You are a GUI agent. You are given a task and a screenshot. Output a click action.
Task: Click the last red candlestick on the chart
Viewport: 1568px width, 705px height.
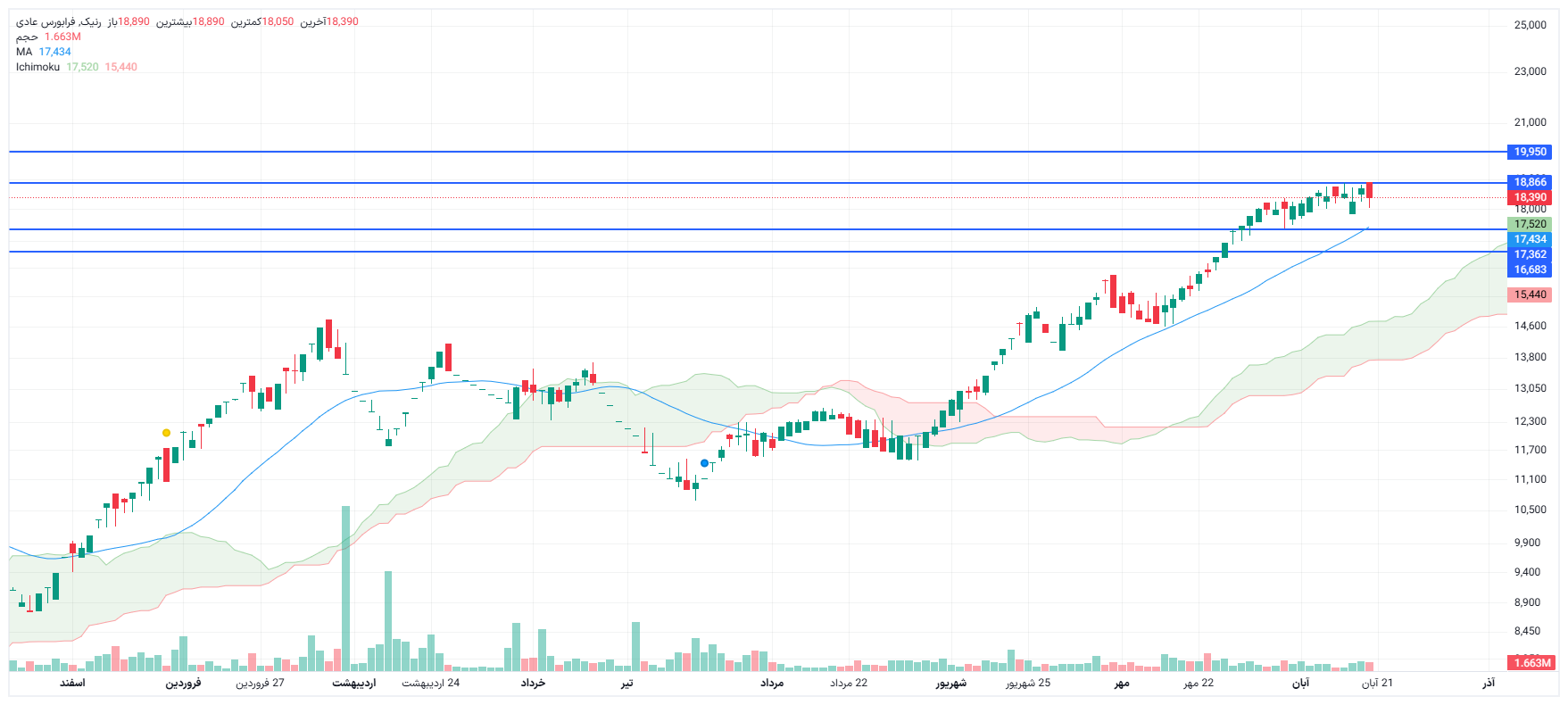click(x=1369, y=190)
